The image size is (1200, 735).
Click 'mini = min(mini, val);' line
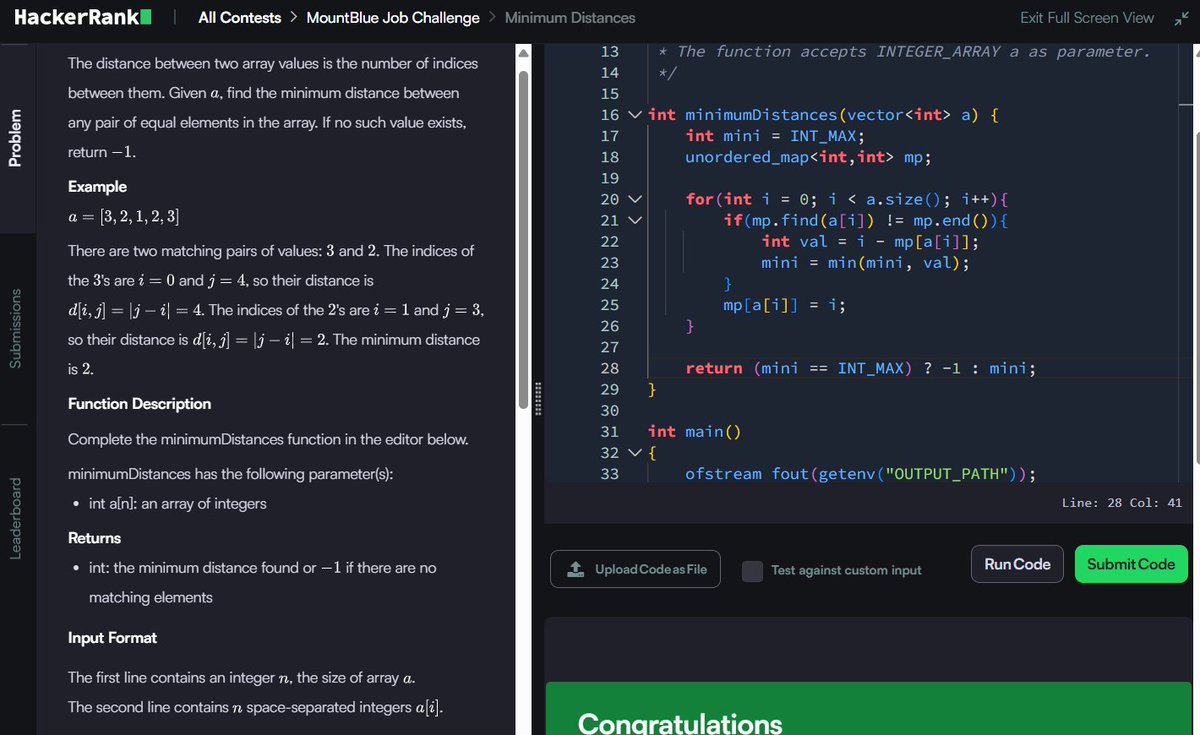865,263
